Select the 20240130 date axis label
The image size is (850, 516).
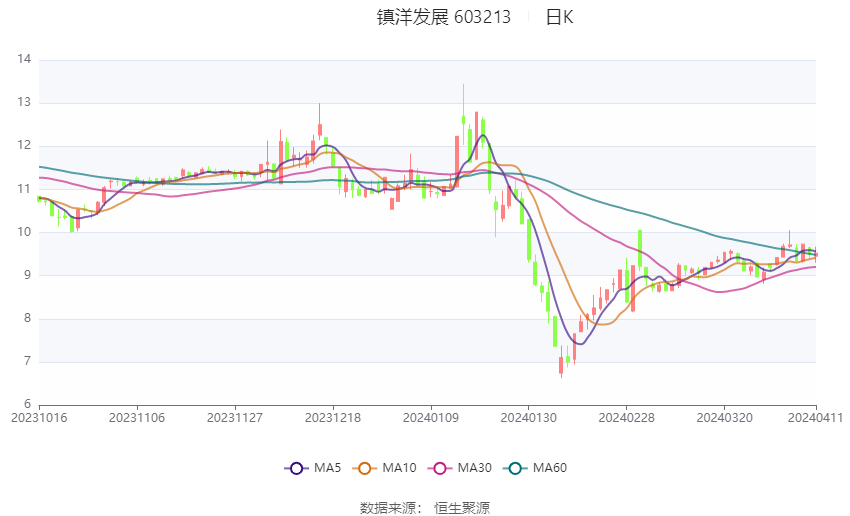(x=529, y=418)
